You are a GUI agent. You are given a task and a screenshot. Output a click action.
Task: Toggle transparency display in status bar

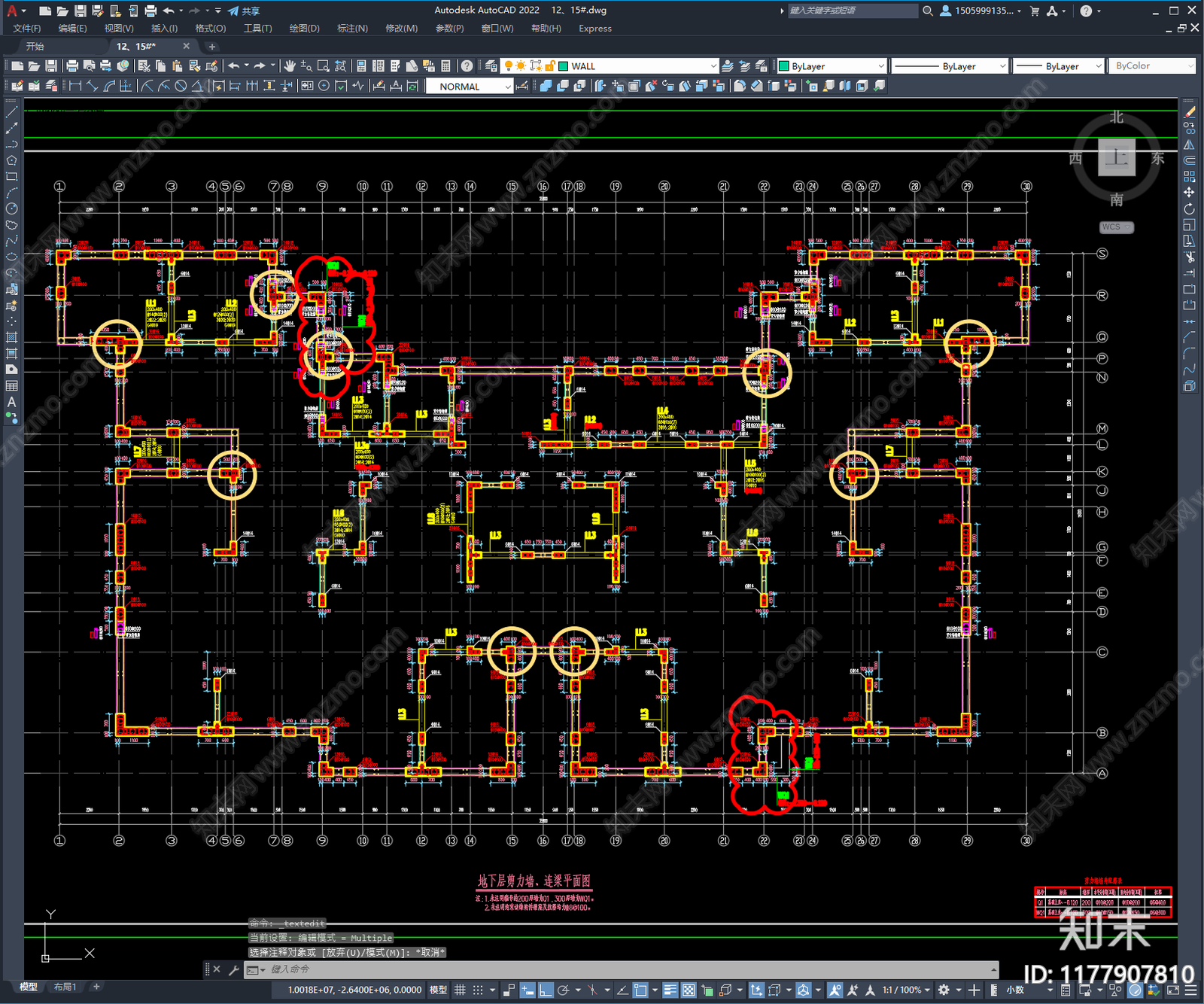click(688, 990)
